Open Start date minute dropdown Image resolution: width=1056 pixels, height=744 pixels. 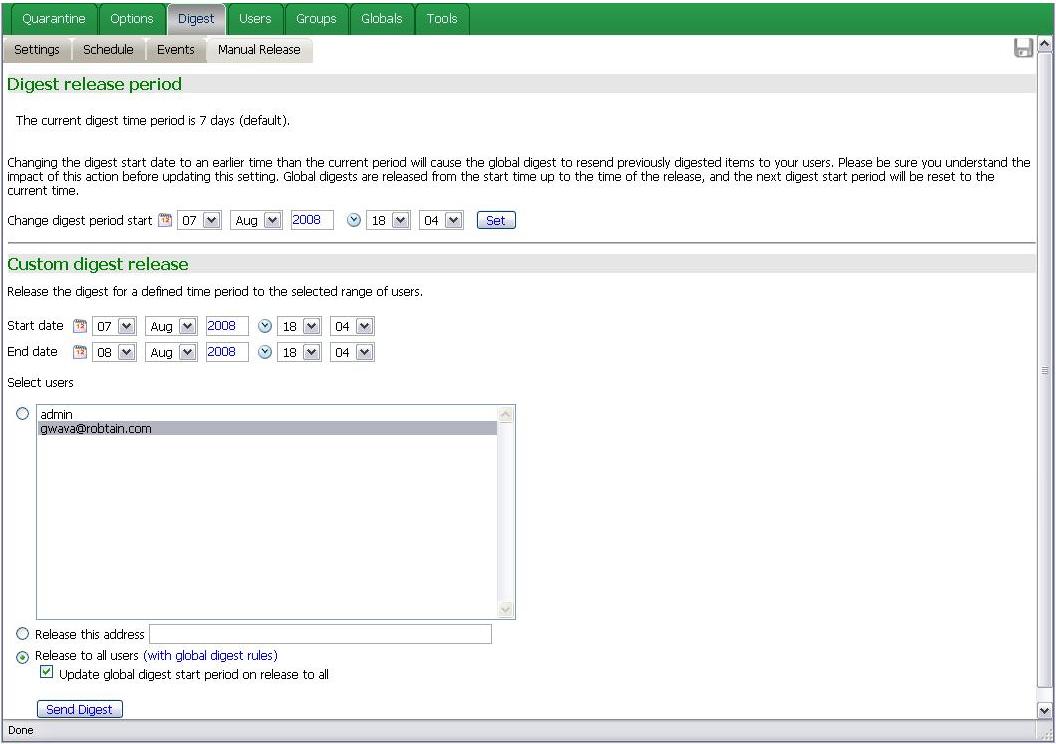pos(352,326)
